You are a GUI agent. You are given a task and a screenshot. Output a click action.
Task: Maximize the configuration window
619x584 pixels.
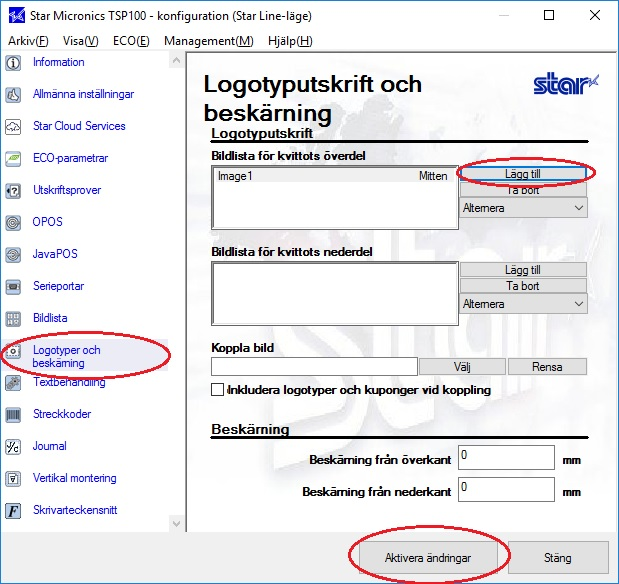(549, 15)
